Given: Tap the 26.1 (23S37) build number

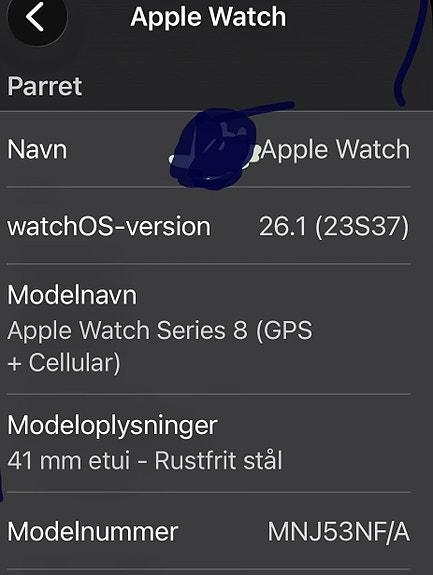Looking at the screenshot, I should point(334,227).
